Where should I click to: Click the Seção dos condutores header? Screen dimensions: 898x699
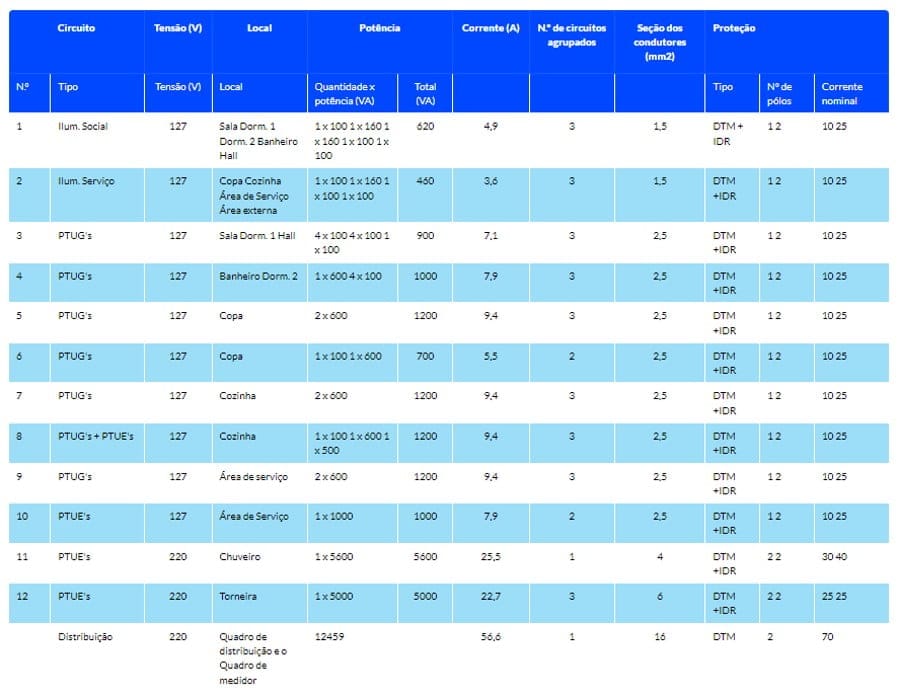(x=660, y=42)
